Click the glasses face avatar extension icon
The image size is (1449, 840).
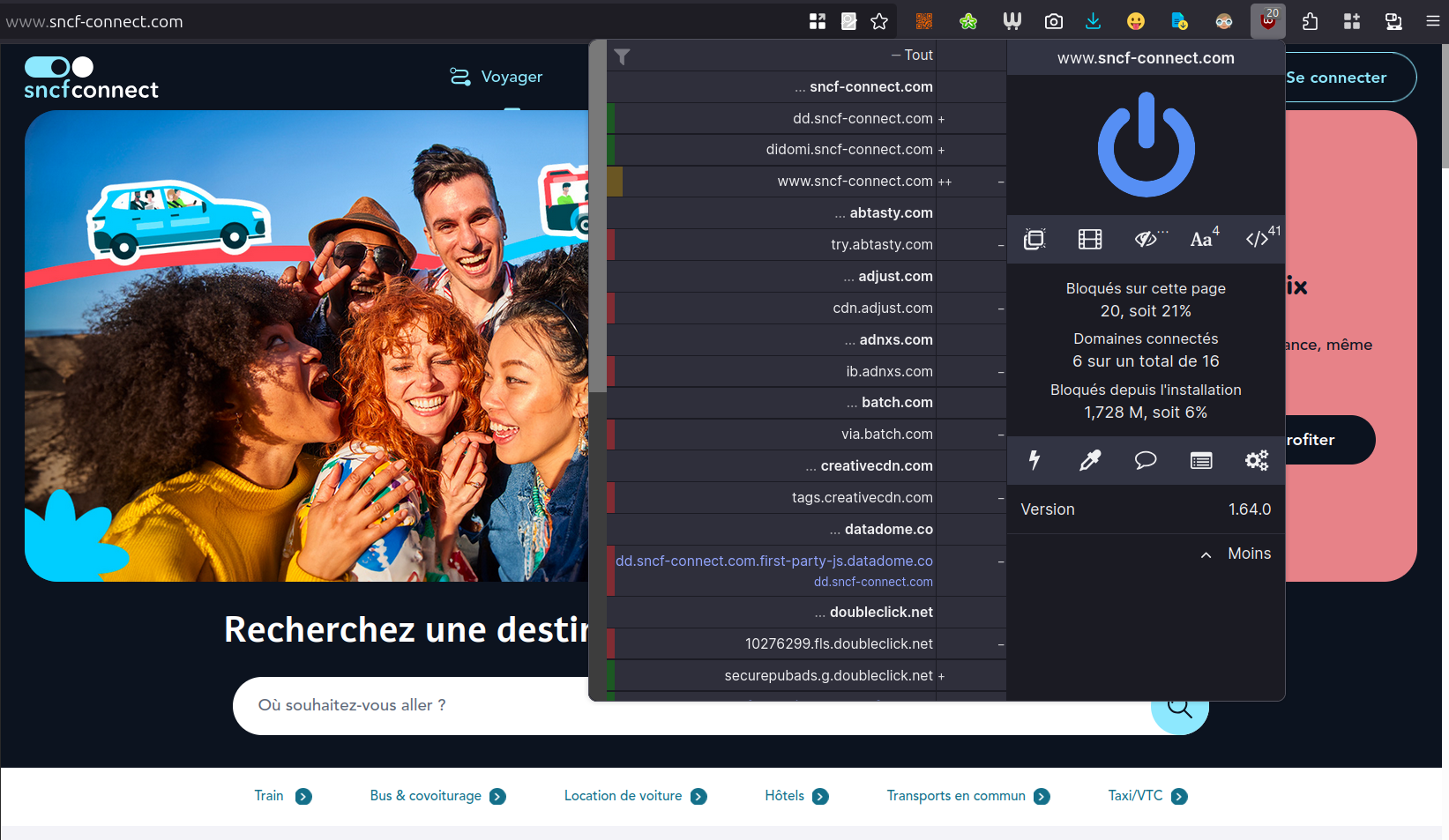[x=1223, y=21]
